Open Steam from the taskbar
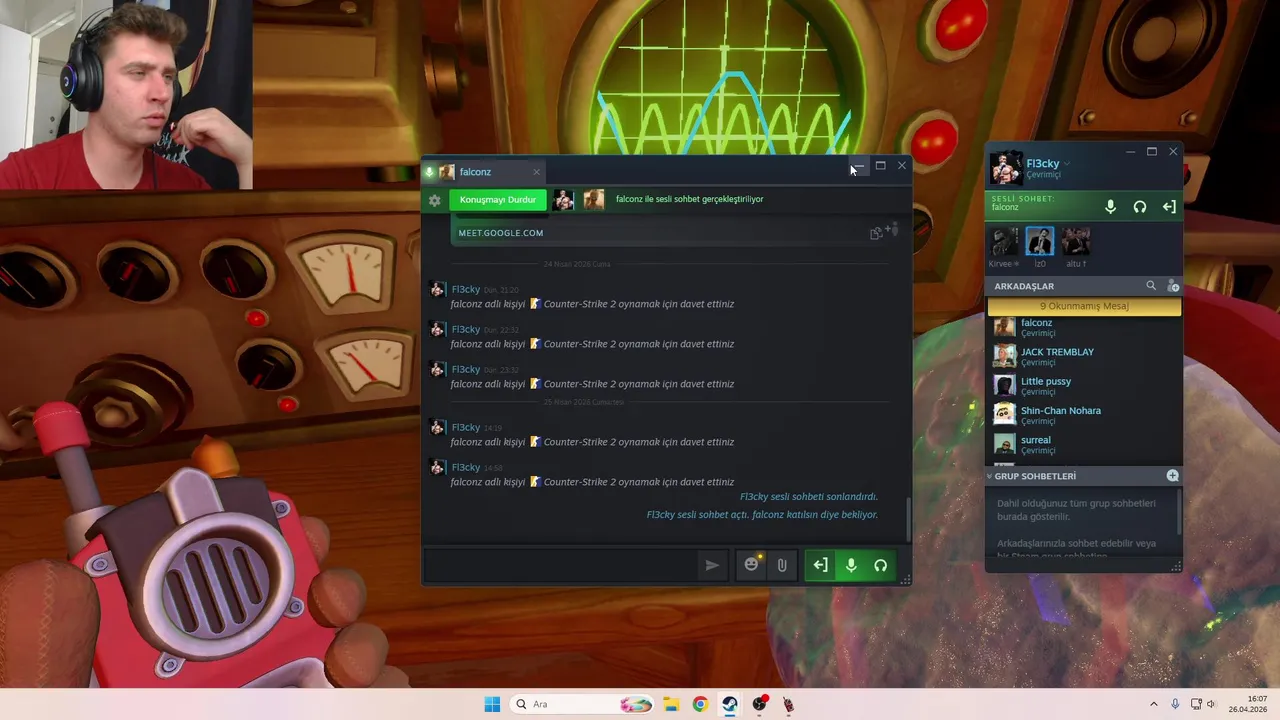This screenshot has width=1280, height=720. [730, 704]
